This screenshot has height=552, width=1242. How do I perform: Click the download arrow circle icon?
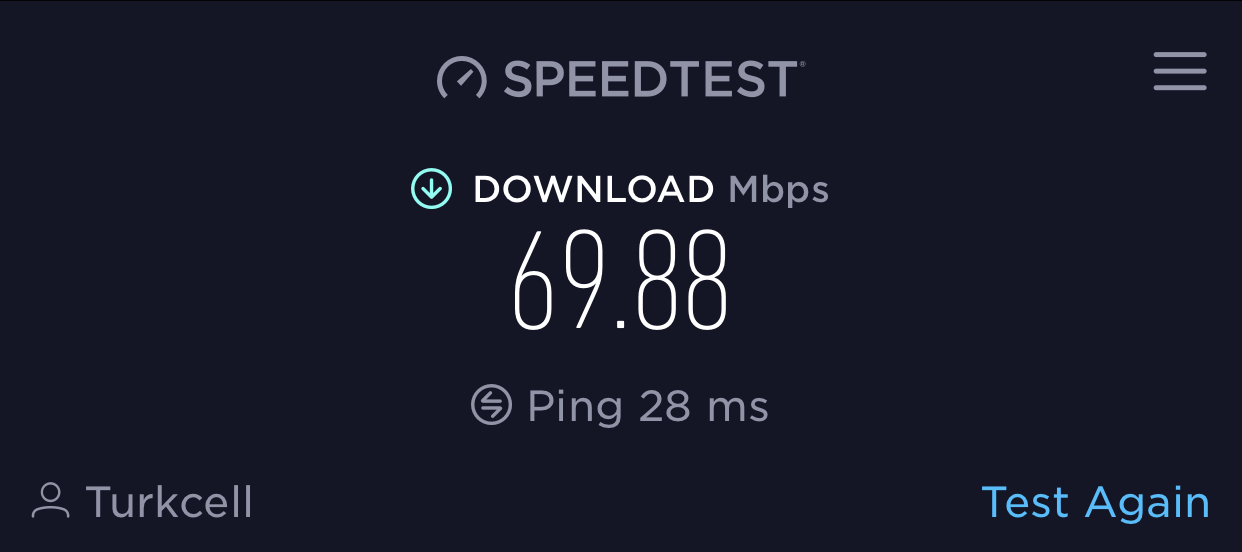432,188
